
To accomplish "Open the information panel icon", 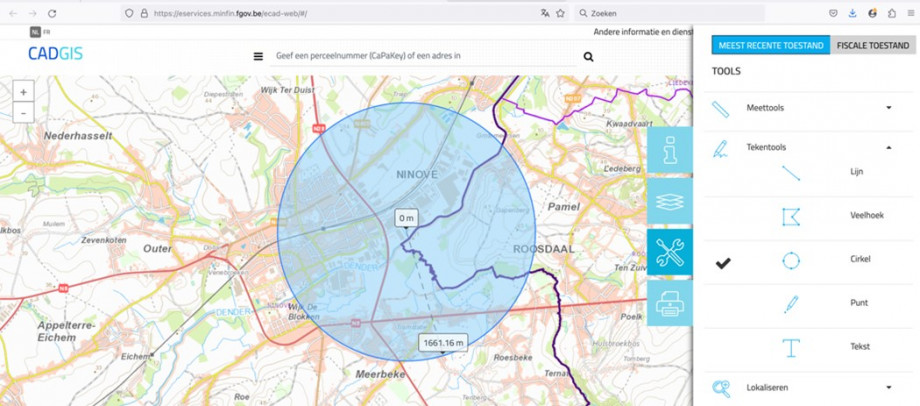I will click(x=669, y=149).
